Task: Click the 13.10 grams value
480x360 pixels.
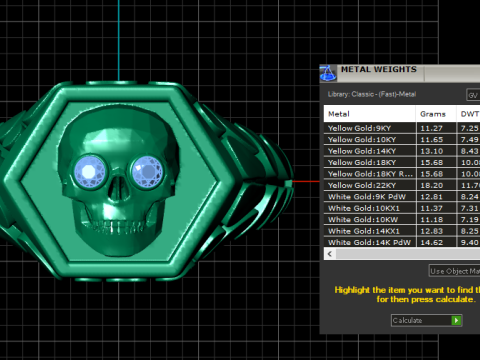Action: (432, 151)
